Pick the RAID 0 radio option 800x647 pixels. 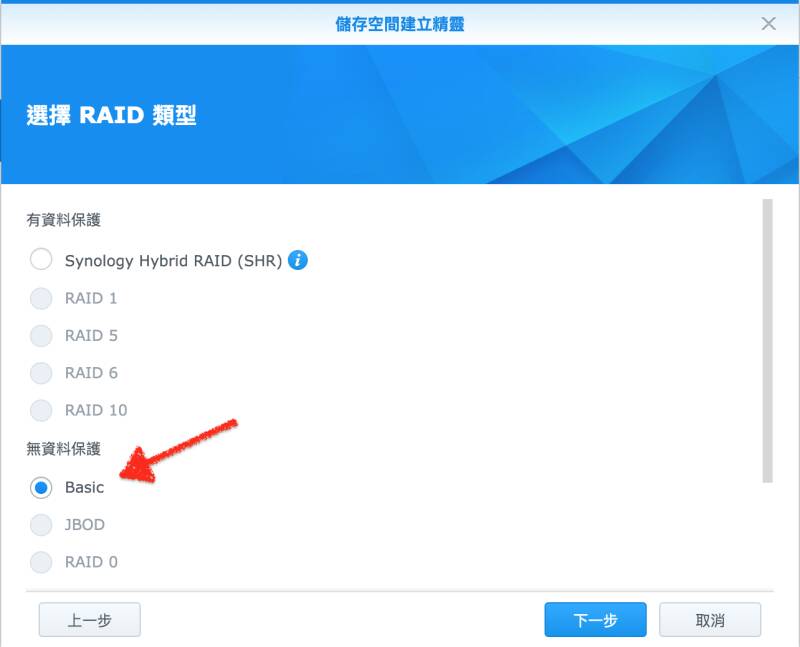pos(41,562)
